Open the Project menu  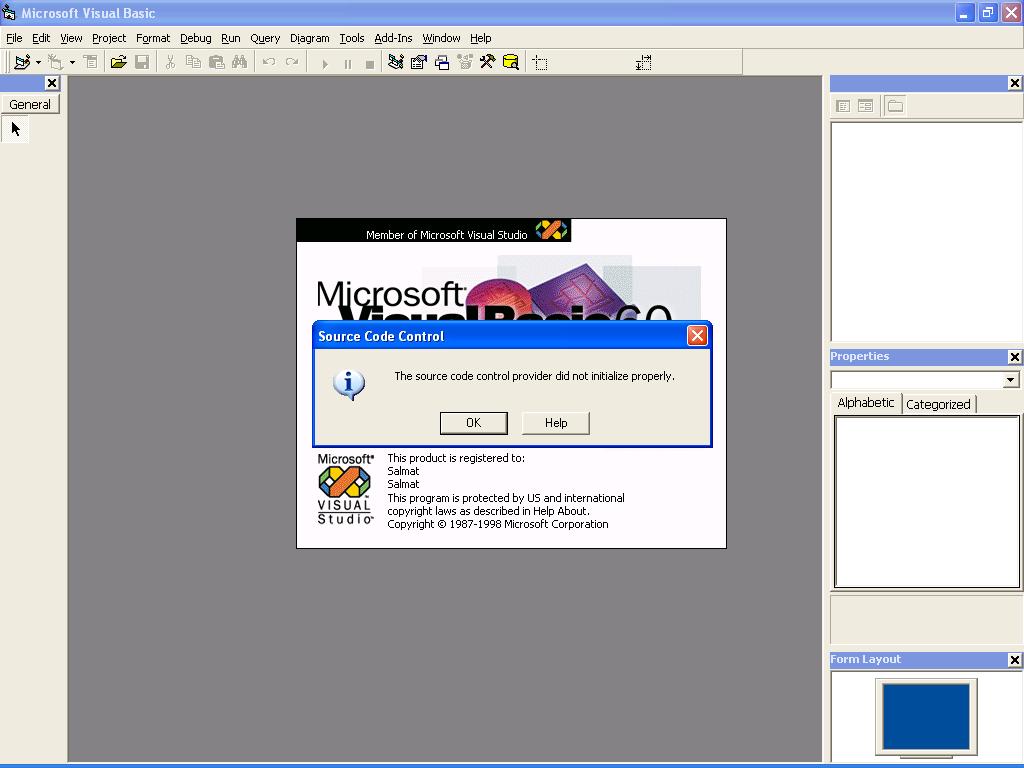click(x=109, y=38)
